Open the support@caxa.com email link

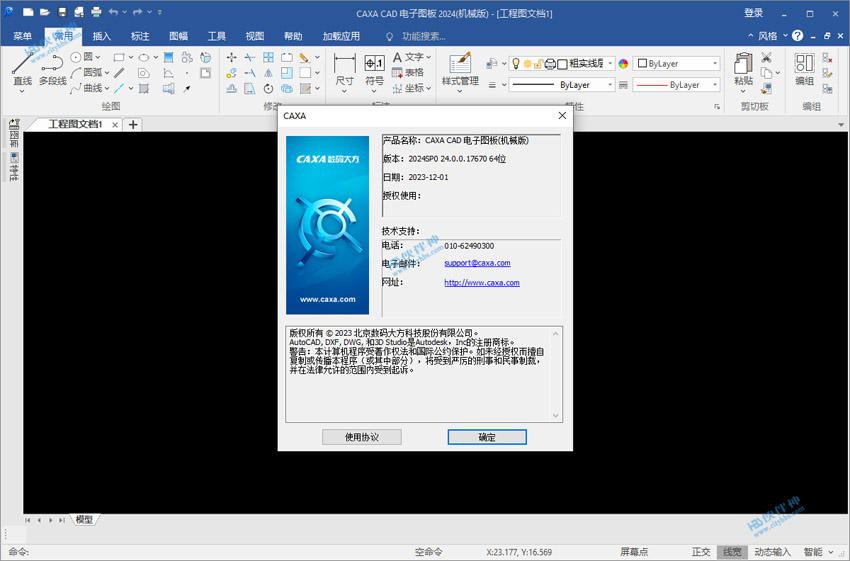point(477,263)
